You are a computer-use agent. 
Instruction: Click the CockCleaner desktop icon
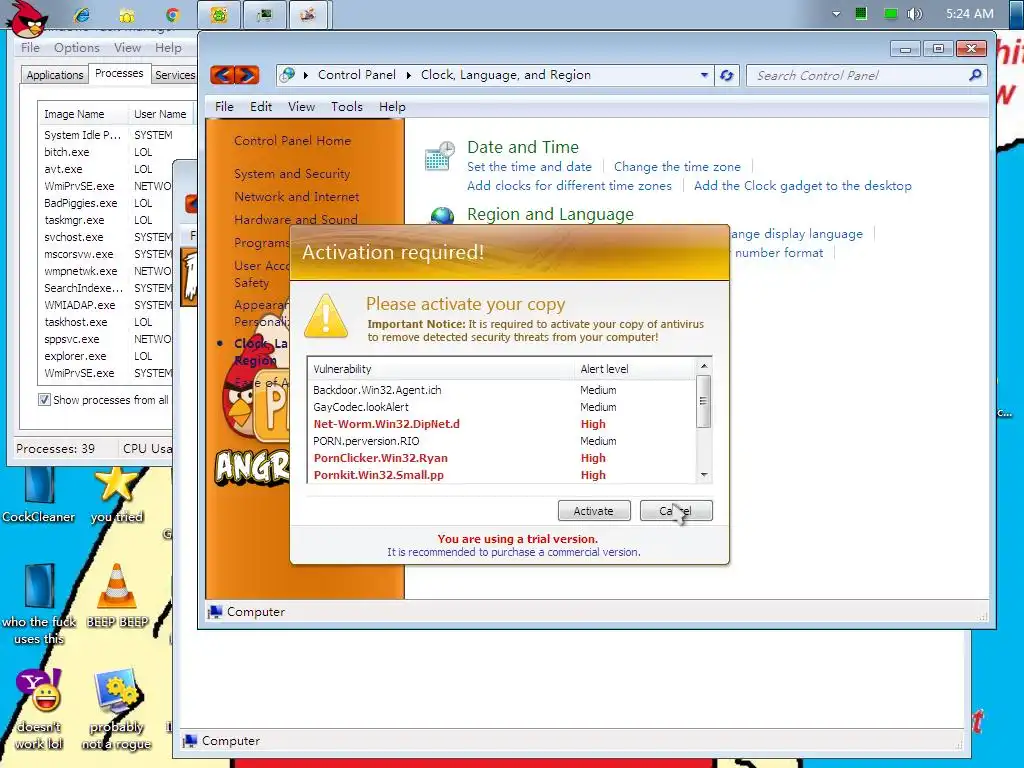pyautogui.click(x=39, y=495)
